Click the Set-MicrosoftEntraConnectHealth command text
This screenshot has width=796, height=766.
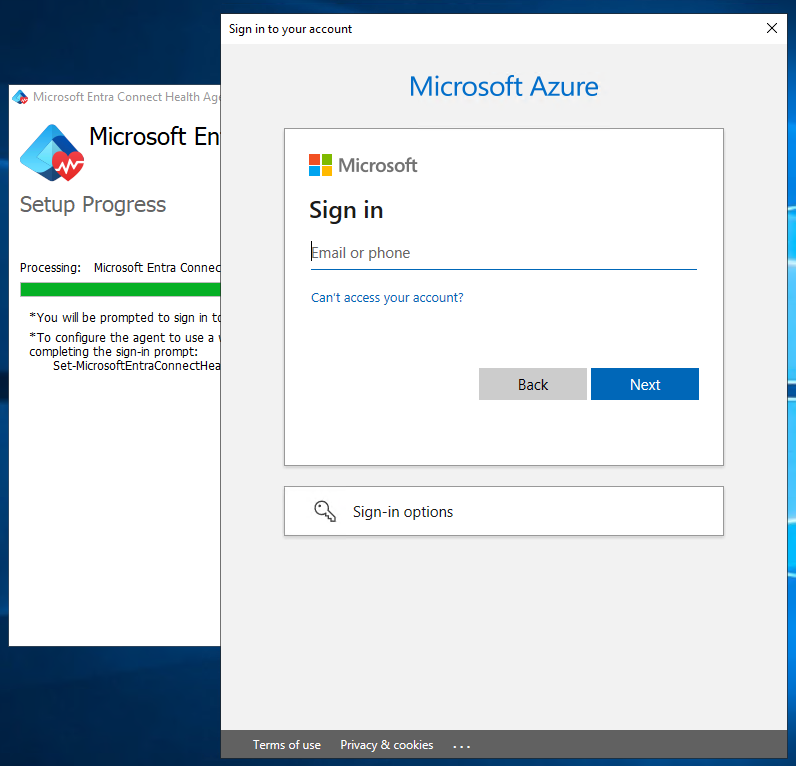(136, 365)
